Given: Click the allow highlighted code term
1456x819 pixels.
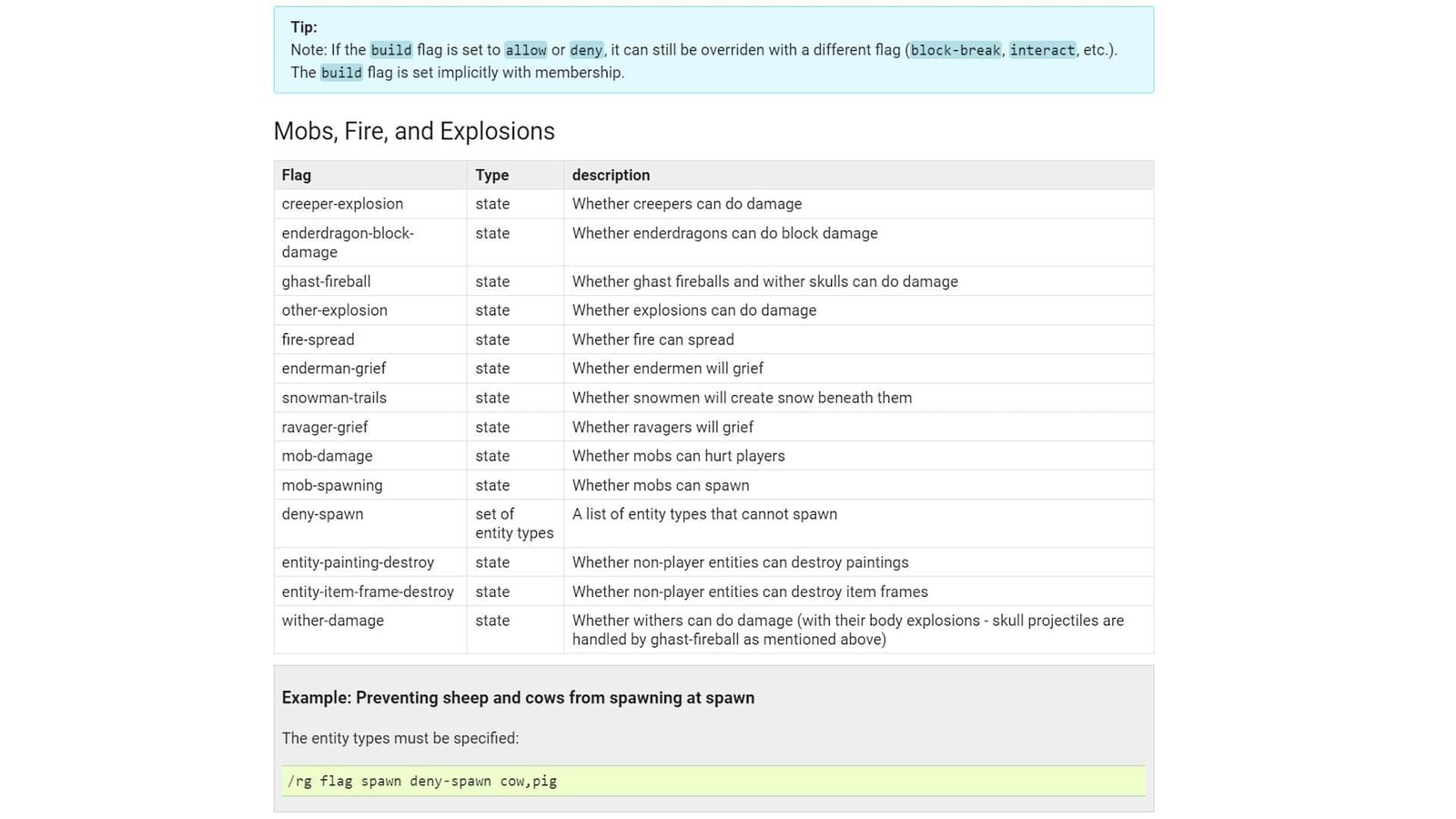Looking at the screenshot, I should tap(525, 50).
